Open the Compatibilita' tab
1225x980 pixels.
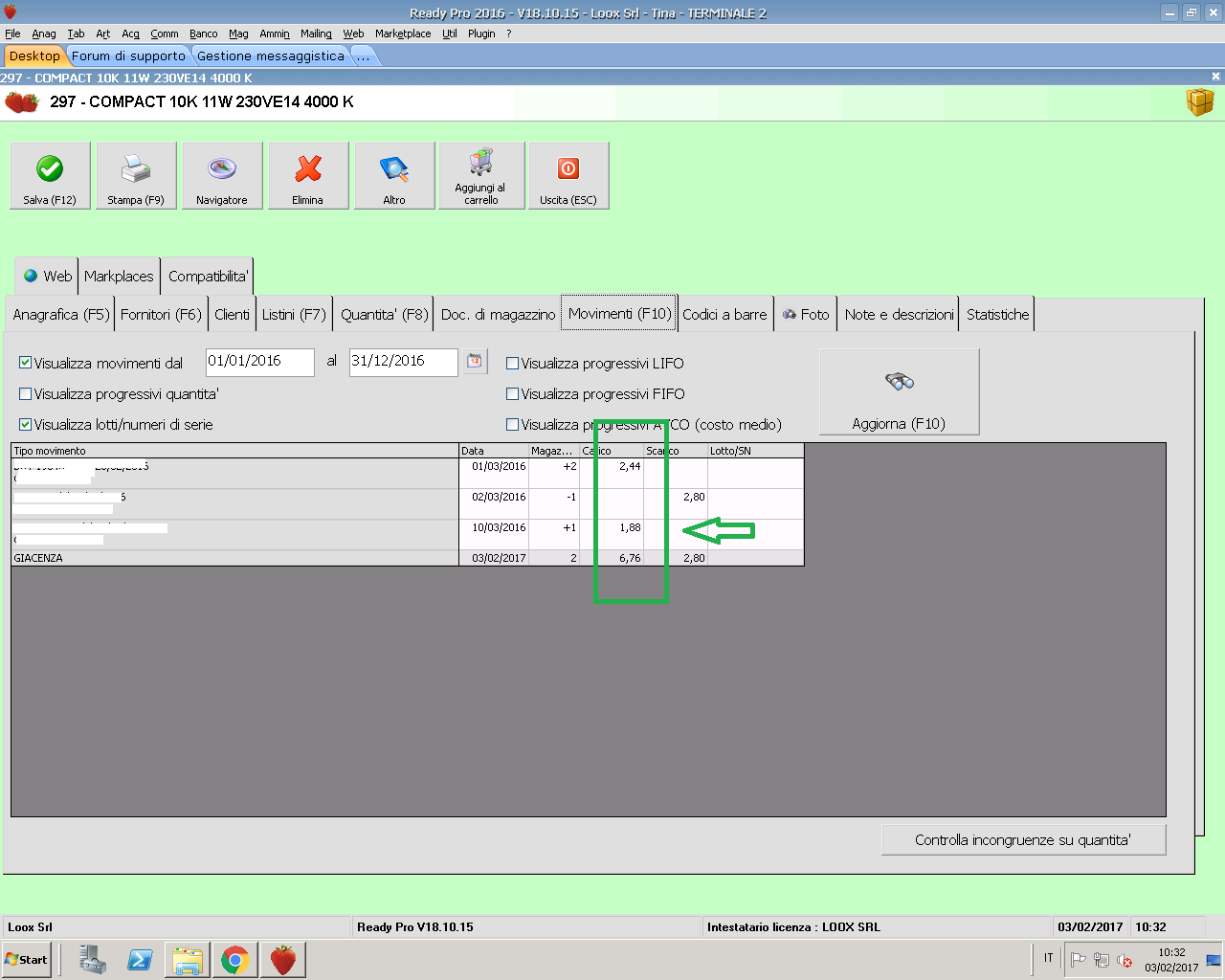[x=208, y=276]
